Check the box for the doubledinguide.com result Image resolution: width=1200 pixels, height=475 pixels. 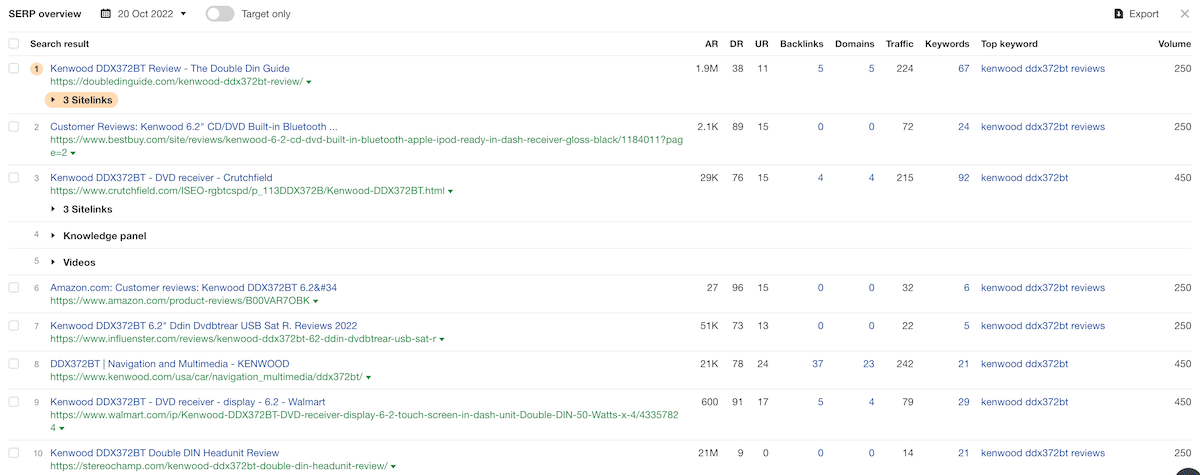click(14, 68)
